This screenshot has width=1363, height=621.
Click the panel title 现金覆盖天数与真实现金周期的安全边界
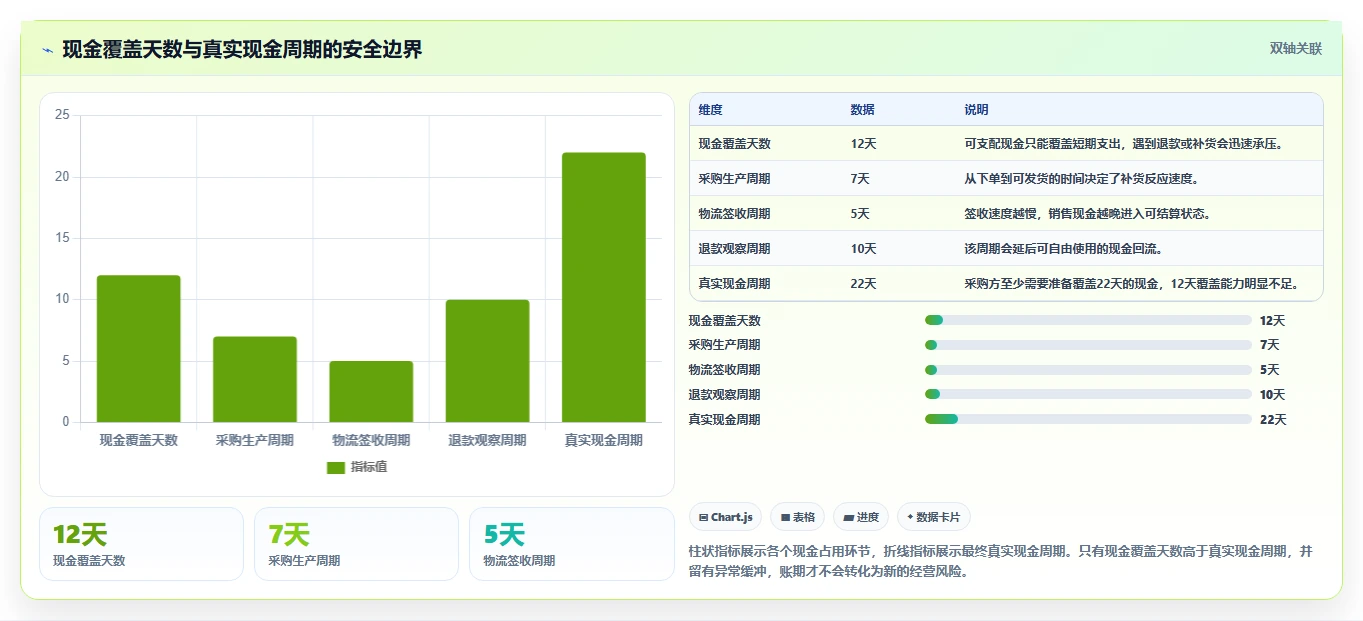tap(242, 50)
